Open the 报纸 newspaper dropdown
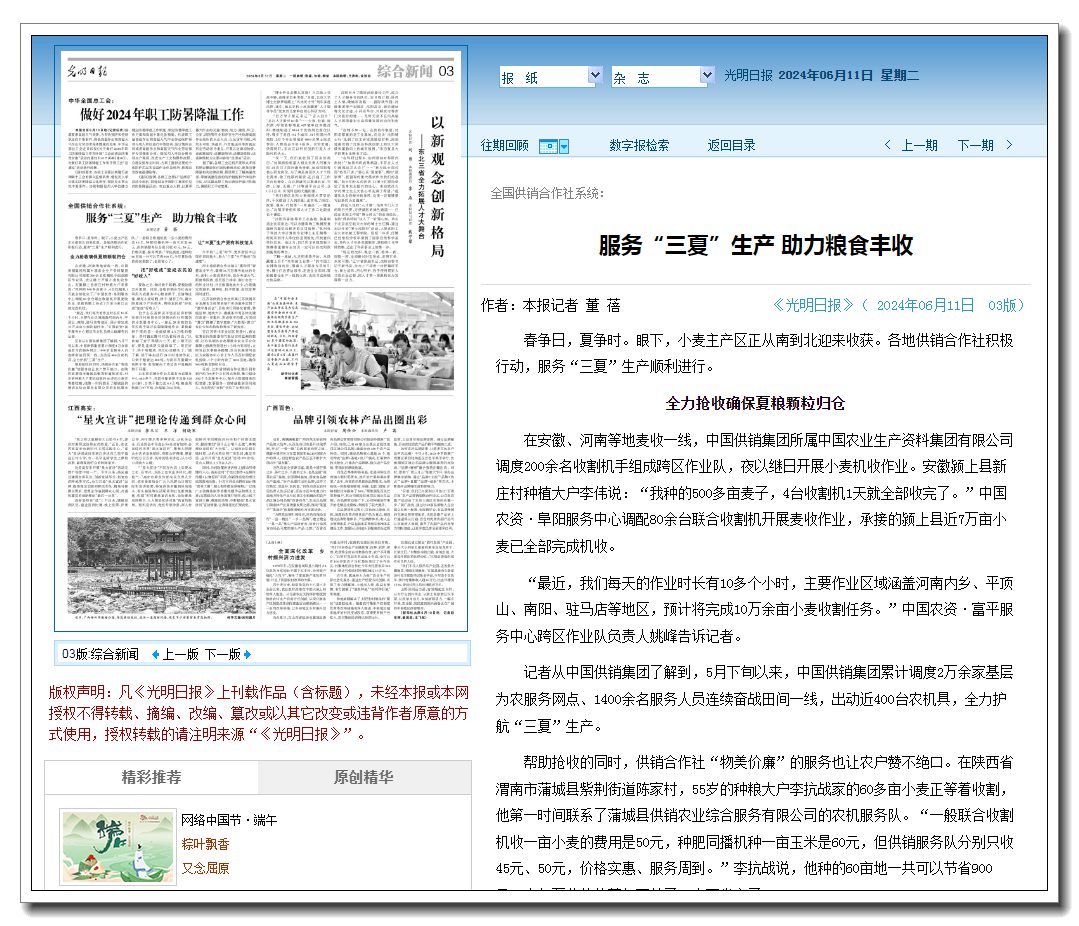 (551, 76)
